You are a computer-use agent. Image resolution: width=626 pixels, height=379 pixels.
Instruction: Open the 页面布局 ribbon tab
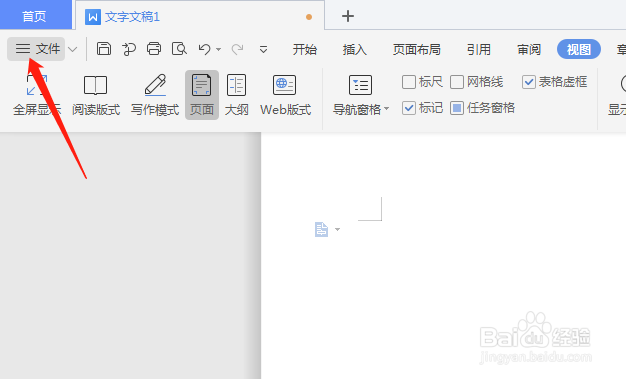[416, 50]
